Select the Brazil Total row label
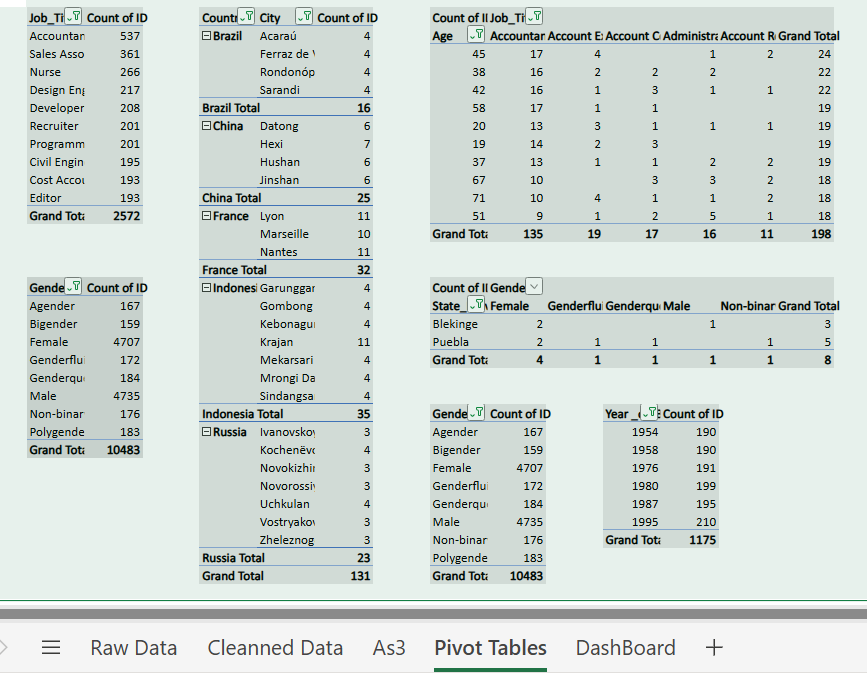 click(x=231, y=108)
